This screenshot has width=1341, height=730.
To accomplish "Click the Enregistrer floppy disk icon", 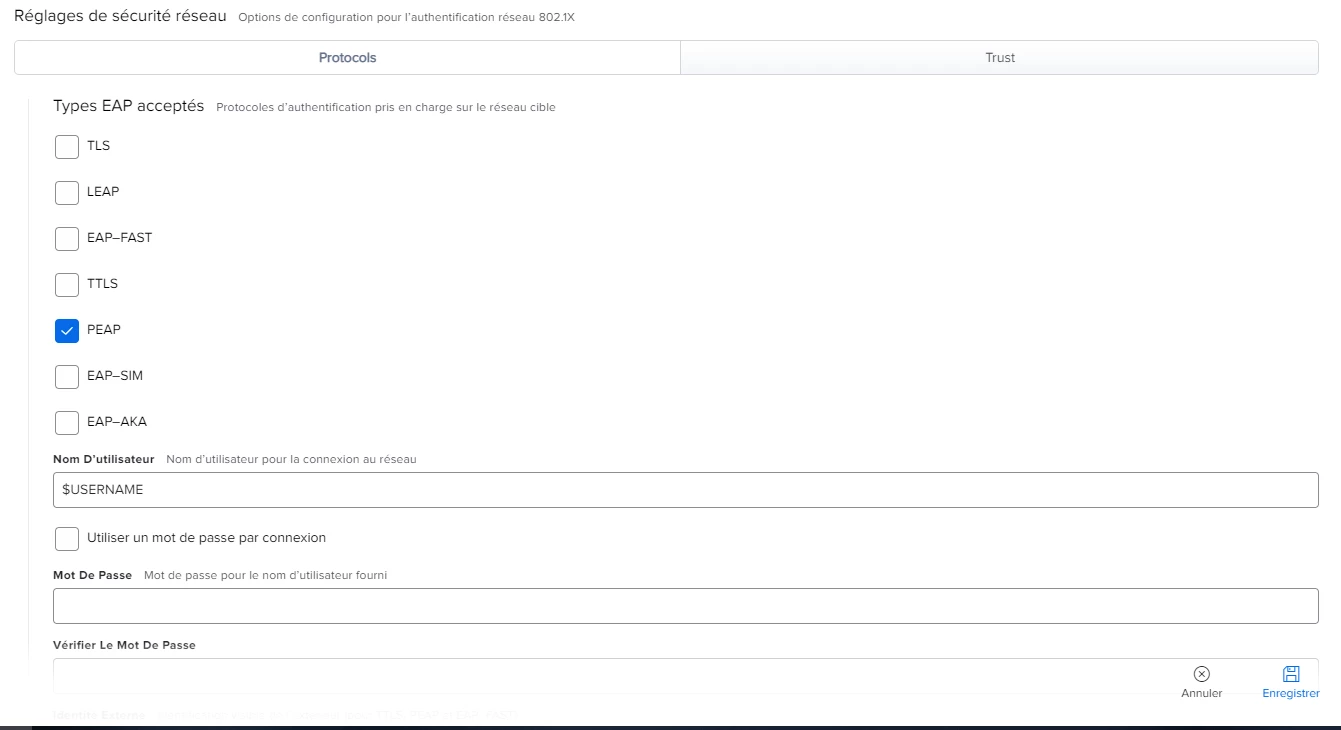I will coord(1291,674).
